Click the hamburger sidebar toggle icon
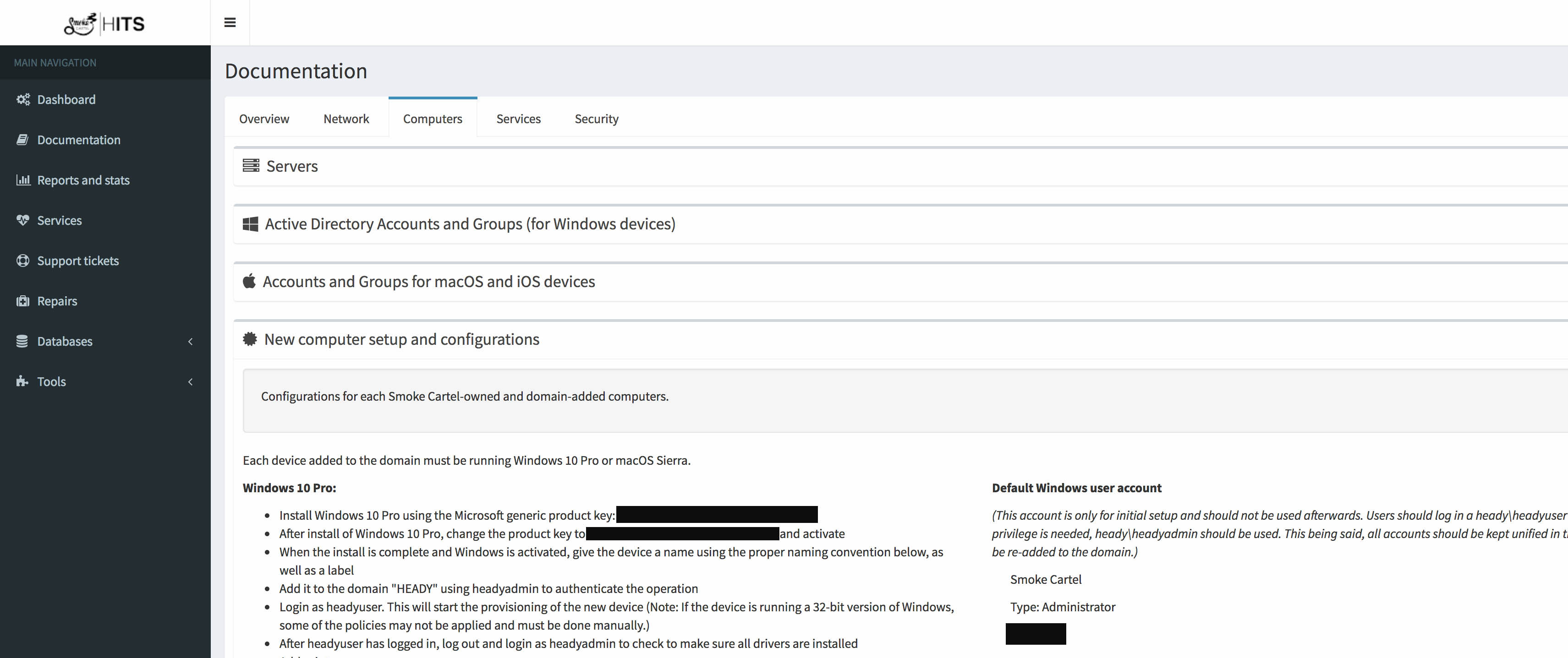 click(x=230, y=22)
